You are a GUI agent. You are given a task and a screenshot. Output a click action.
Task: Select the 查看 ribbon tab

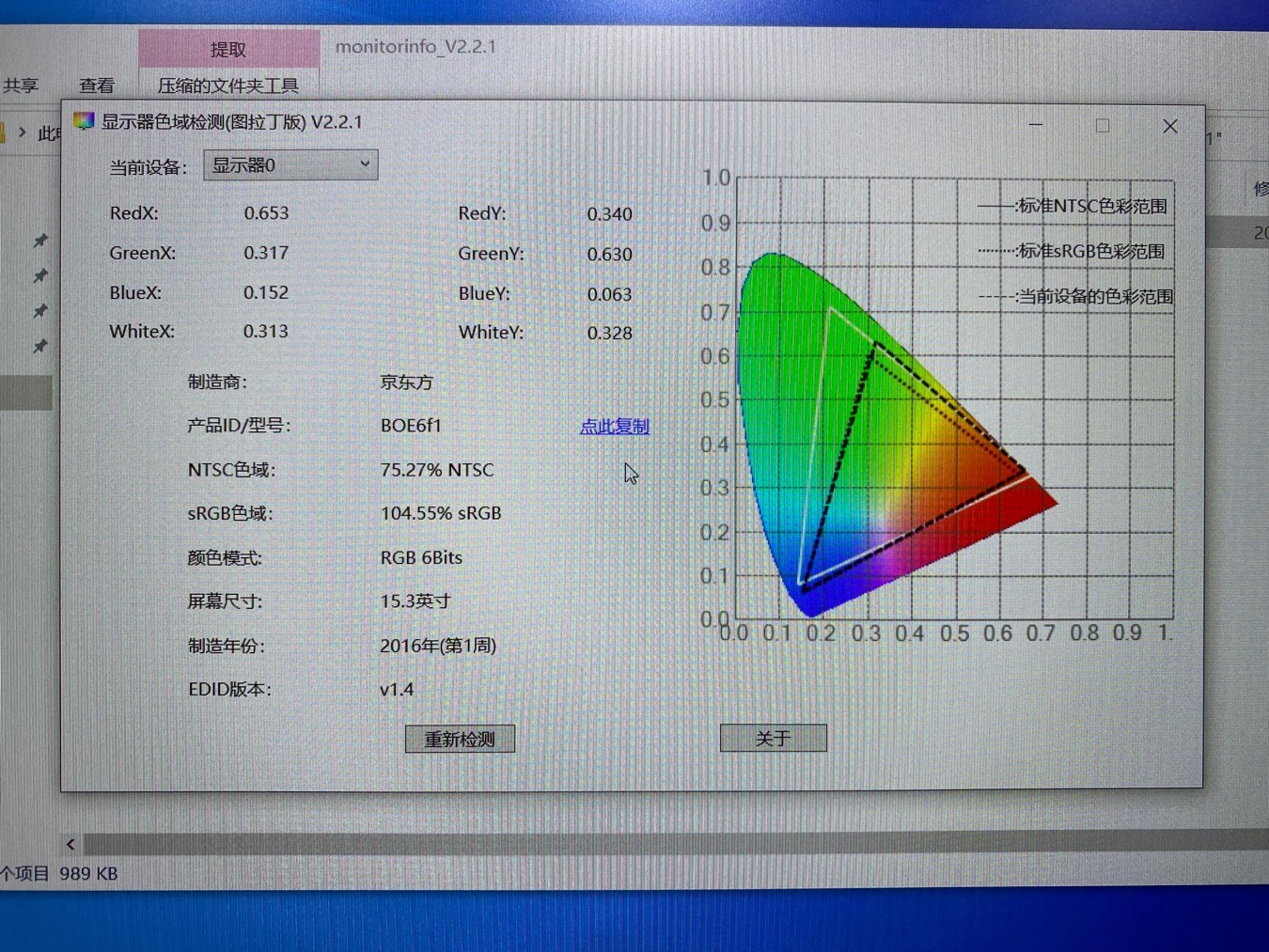[97, 86]
